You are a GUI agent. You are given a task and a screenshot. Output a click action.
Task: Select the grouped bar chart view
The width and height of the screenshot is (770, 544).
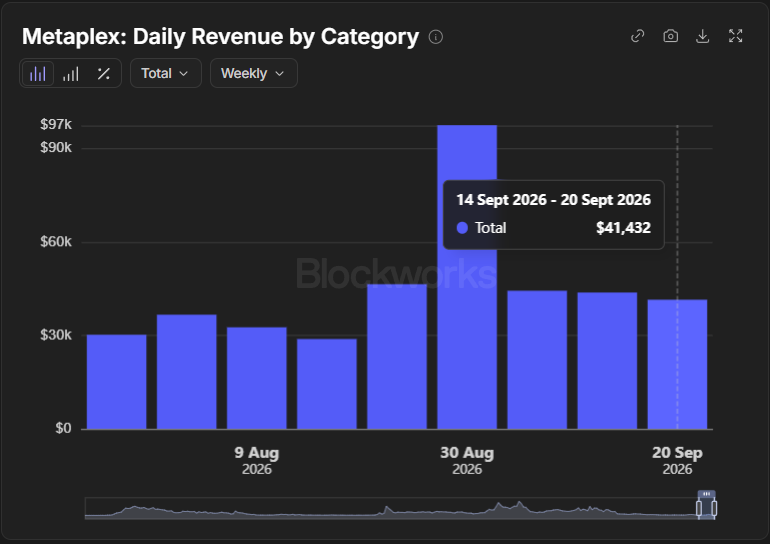38,74
